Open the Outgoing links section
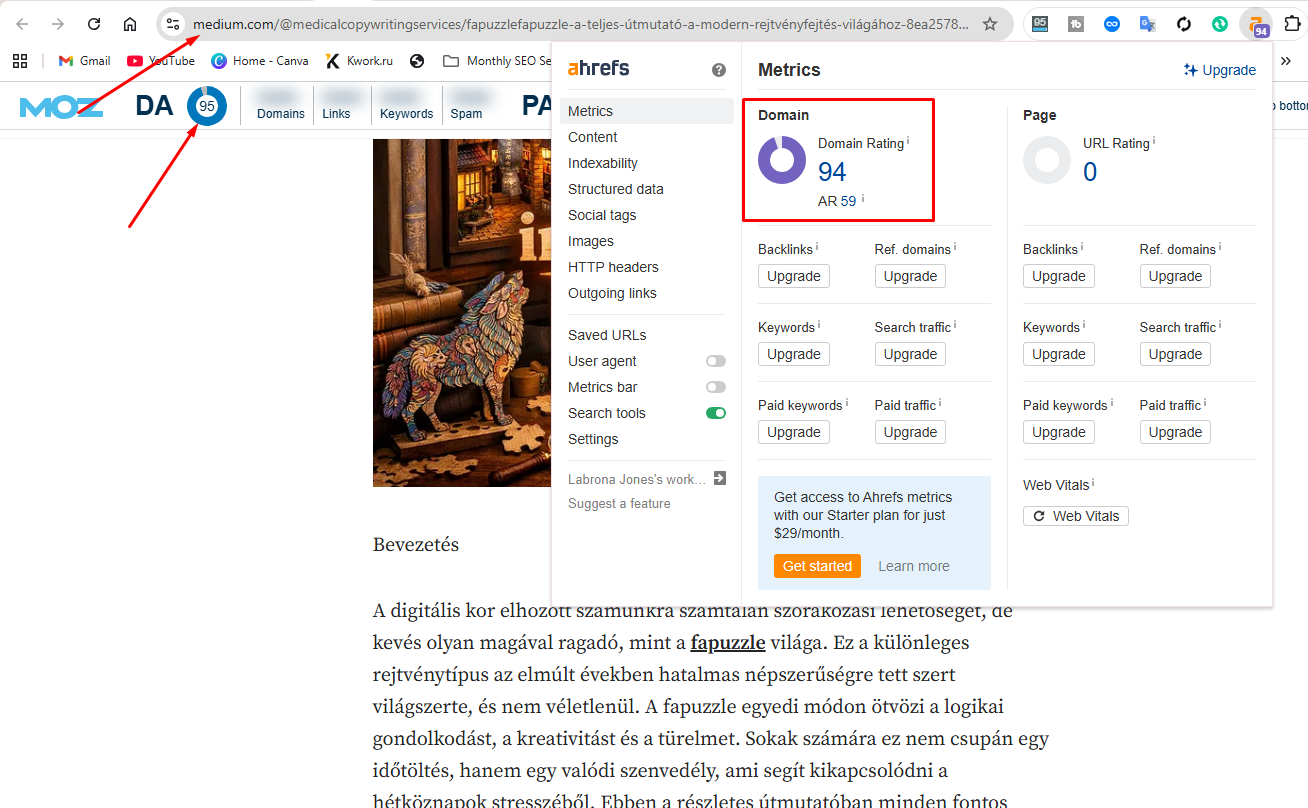The width and height of the screenshot is (1308, 808). tap(612, 293)
